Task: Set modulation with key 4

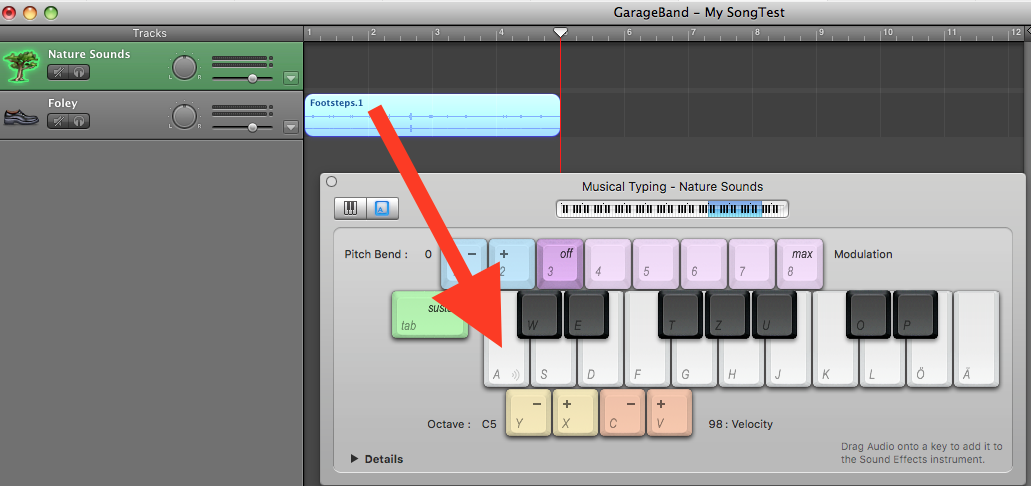Action: pos(608,264)
